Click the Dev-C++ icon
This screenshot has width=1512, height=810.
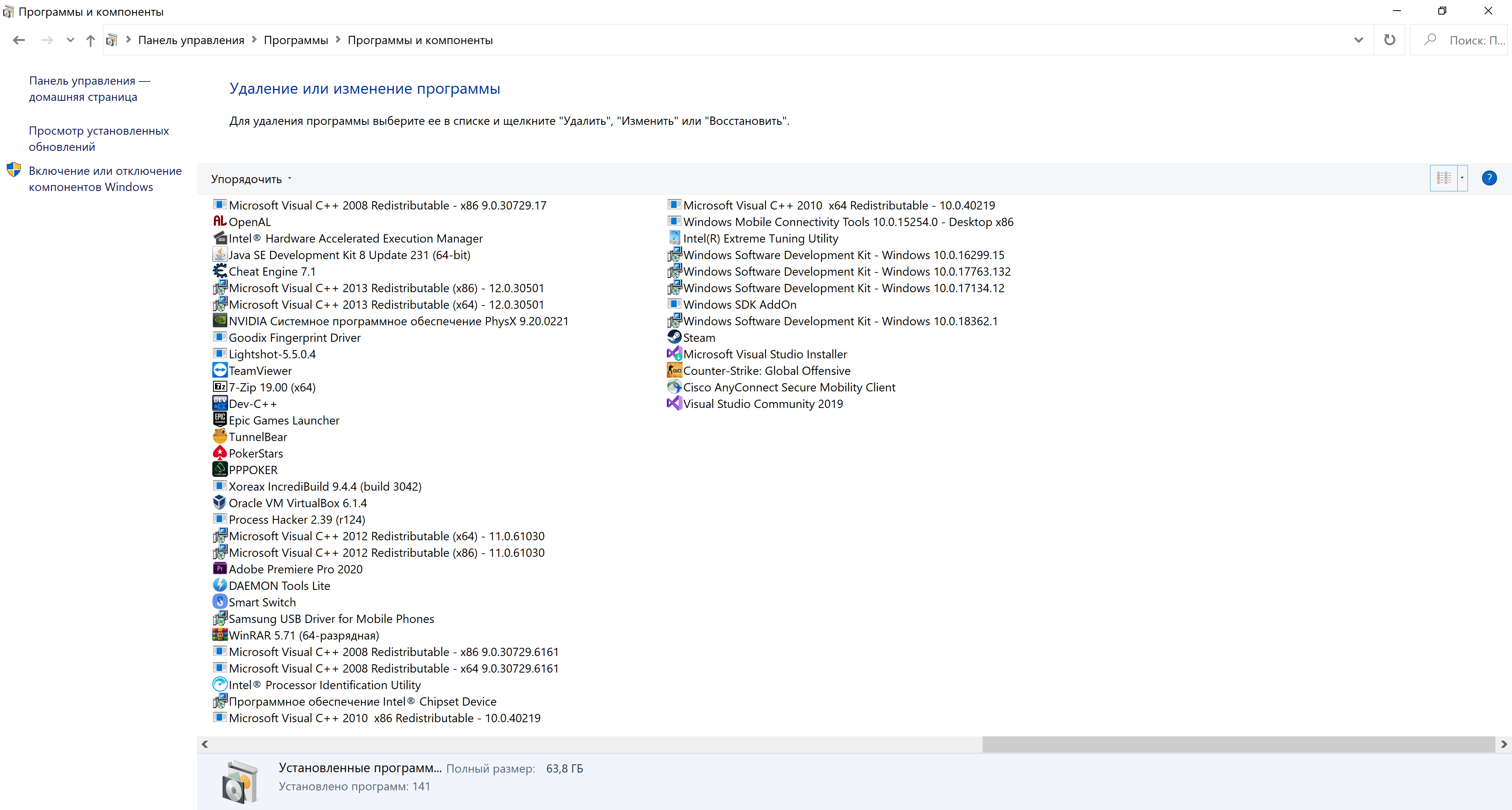(x=219, y=403)
